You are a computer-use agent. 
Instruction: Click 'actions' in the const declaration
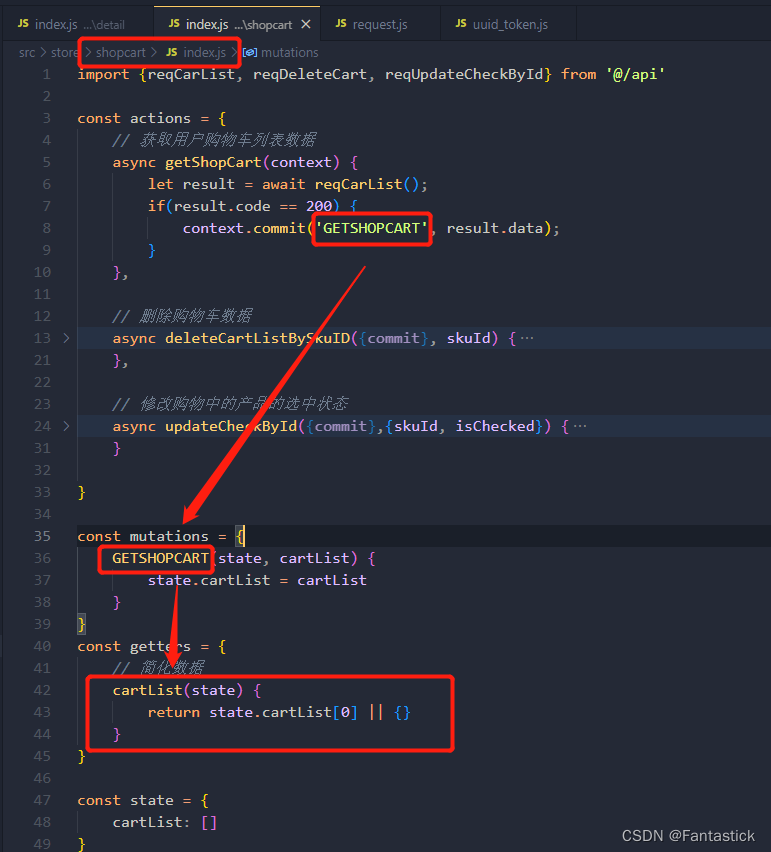click(160, 118)
